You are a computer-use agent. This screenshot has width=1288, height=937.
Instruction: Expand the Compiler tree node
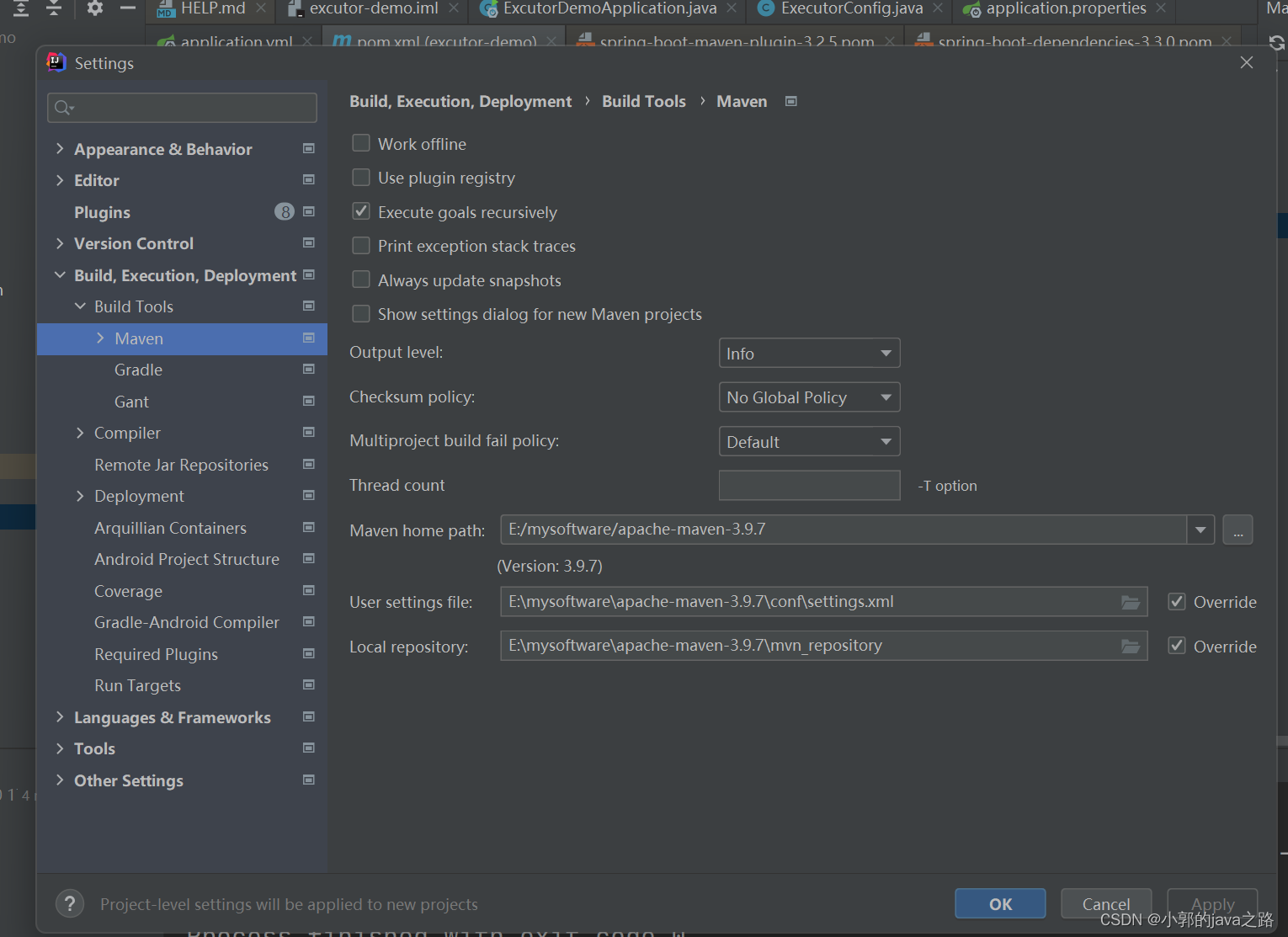[80, 433]
